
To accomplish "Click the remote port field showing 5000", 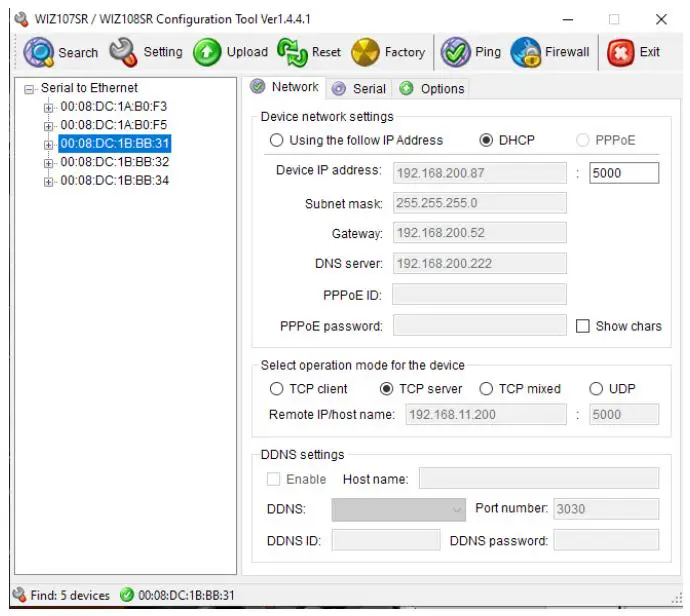I will pyautogui.click(x=624, y=414).
